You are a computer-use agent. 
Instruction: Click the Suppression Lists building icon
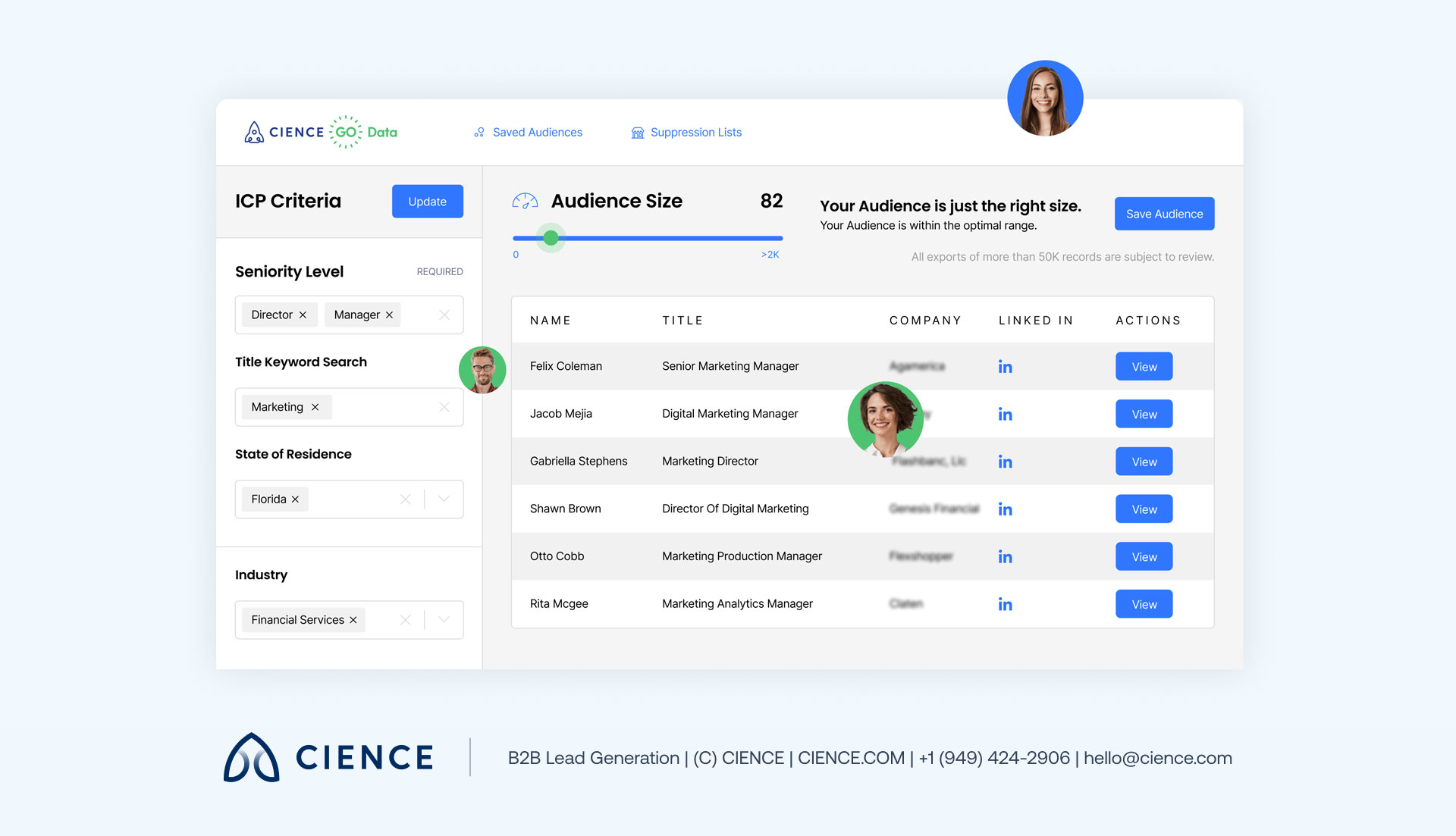(x=637, y=132)
